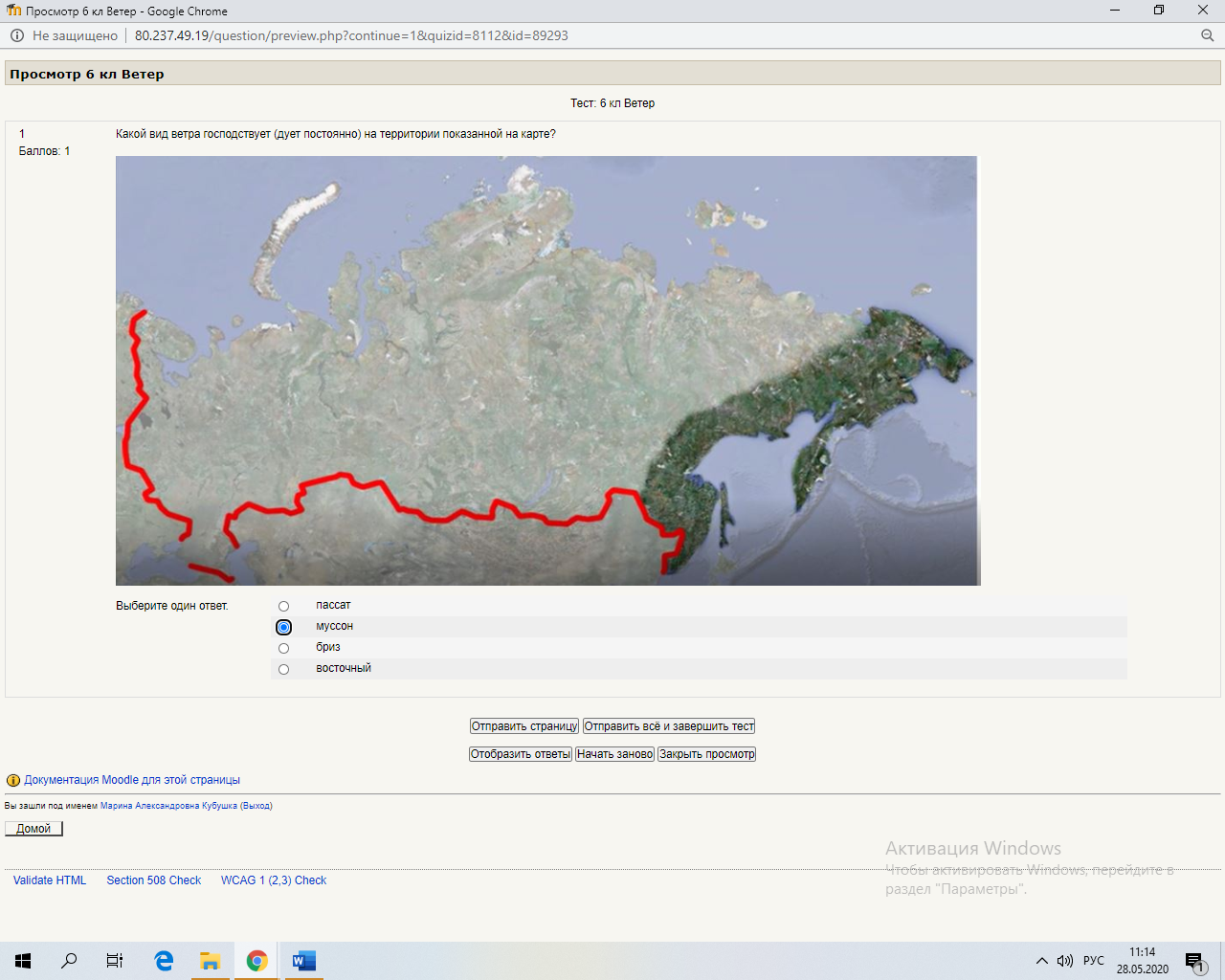Image resolution: width=1225 pixels, height=980 pixels.
Task: Open the notification center icon
Action: [x=1194, y=961]
